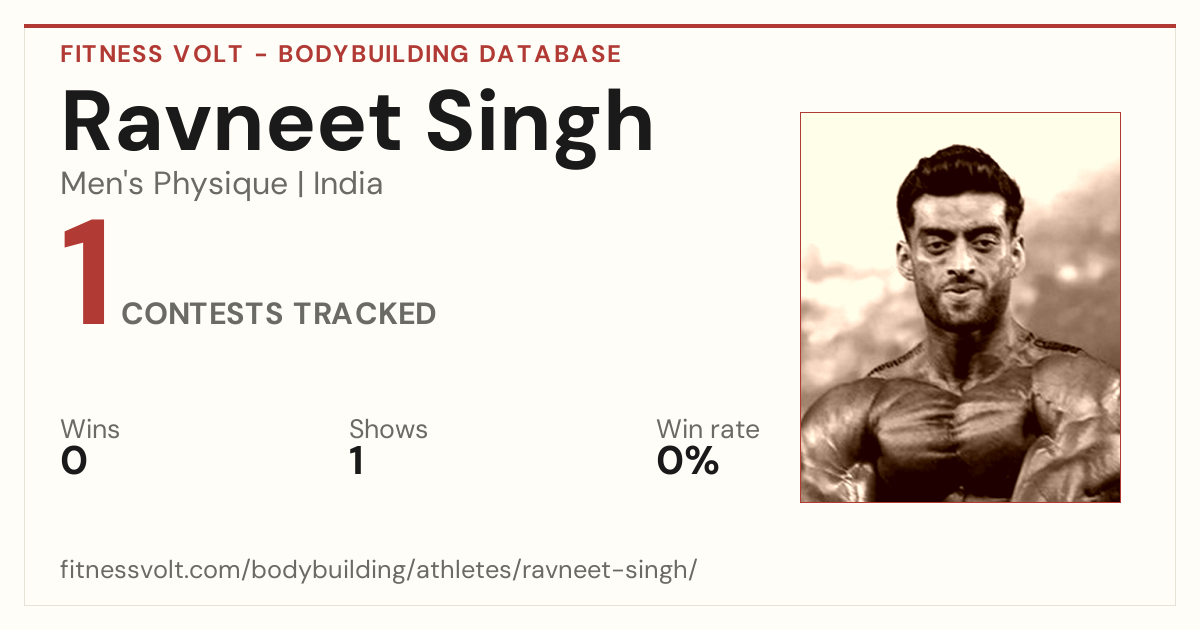1200x630 pixels.
Task: Open the fitnessvolt.com athlete URL
Action: [379, 571]
